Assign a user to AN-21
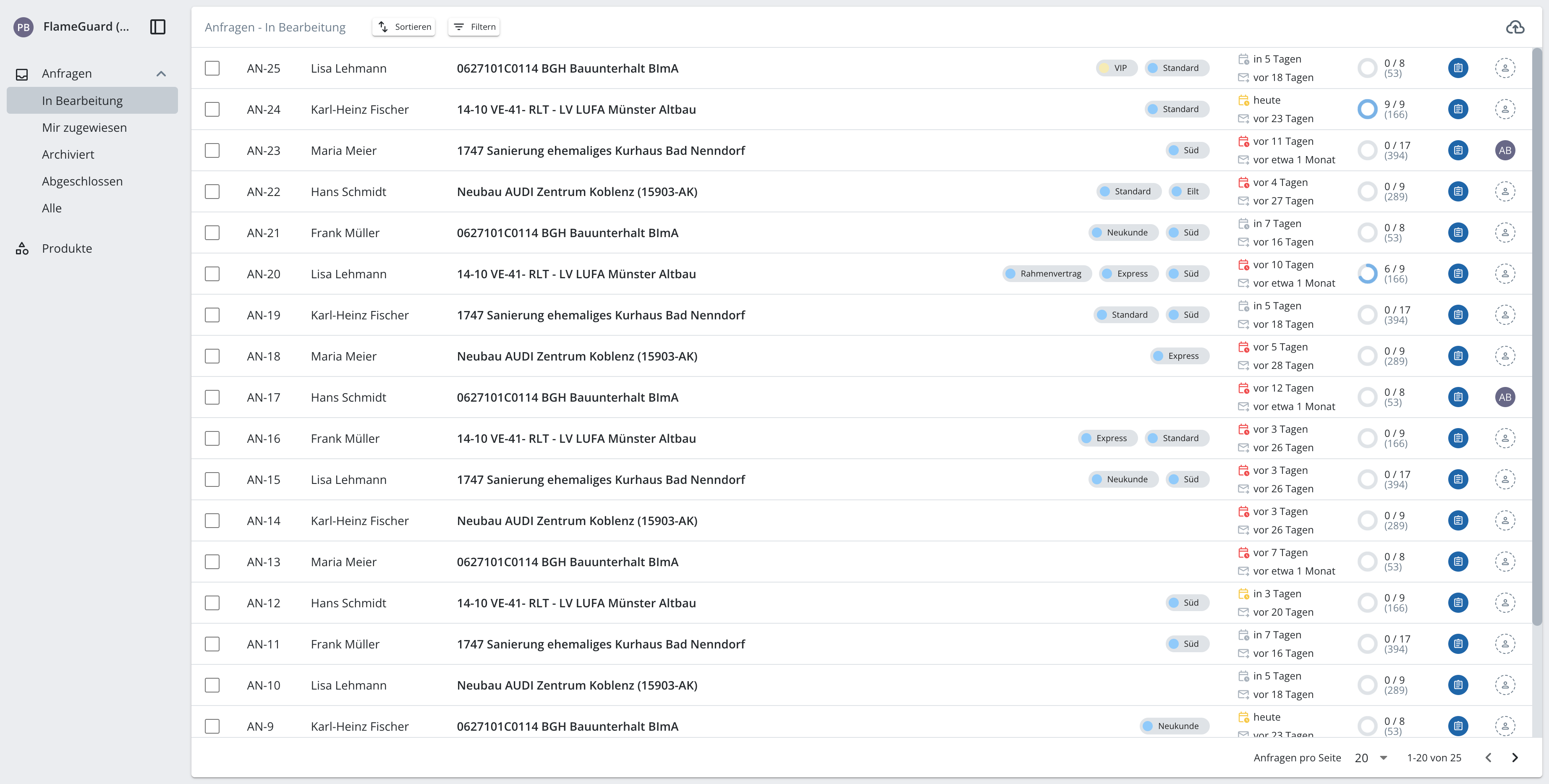Viewport: 1549px width, 784px height. [1505, 233]
